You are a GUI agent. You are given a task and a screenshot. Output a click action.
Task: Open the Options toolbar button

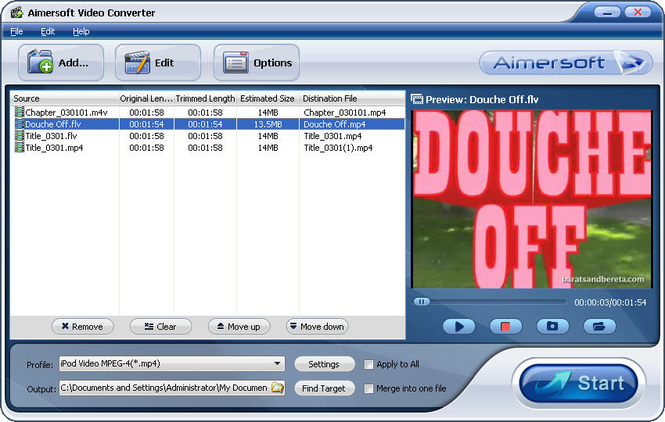[257, 63]
